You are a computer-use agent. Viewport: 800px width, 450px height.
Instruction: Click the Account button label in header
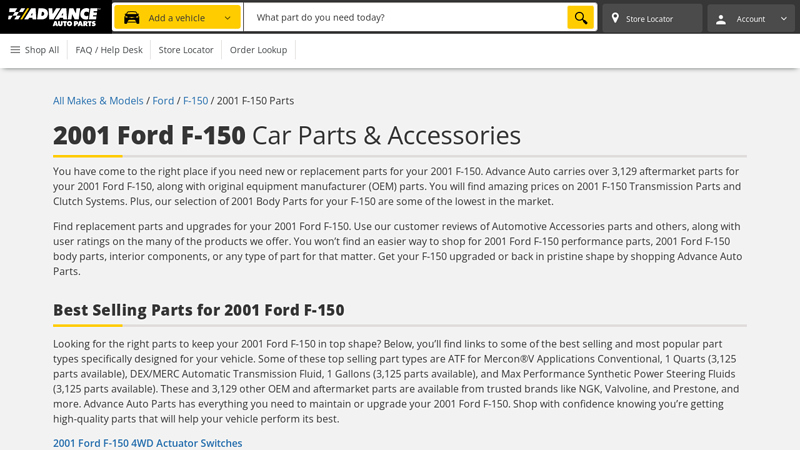tap(750, 19)
